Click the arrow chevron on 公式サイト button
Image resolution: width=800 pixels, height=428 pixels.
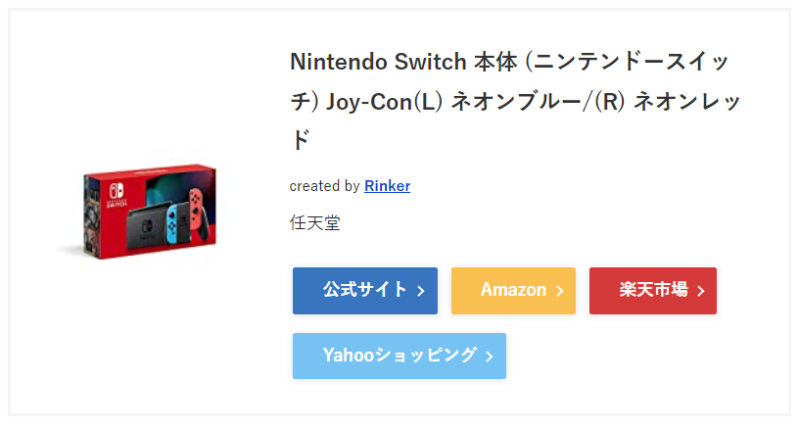[x=421, y=291]
